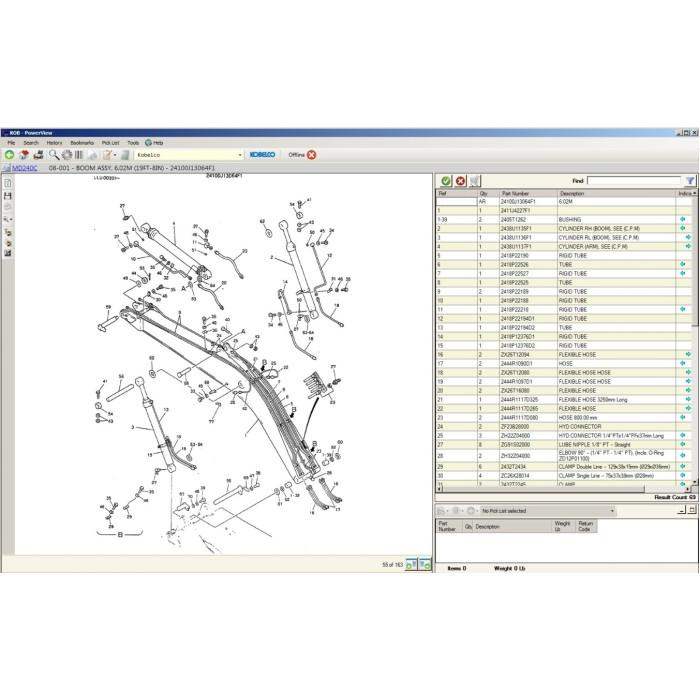Maximize the pick list panel
Viewport: 700px width, 700px height.
692,510
